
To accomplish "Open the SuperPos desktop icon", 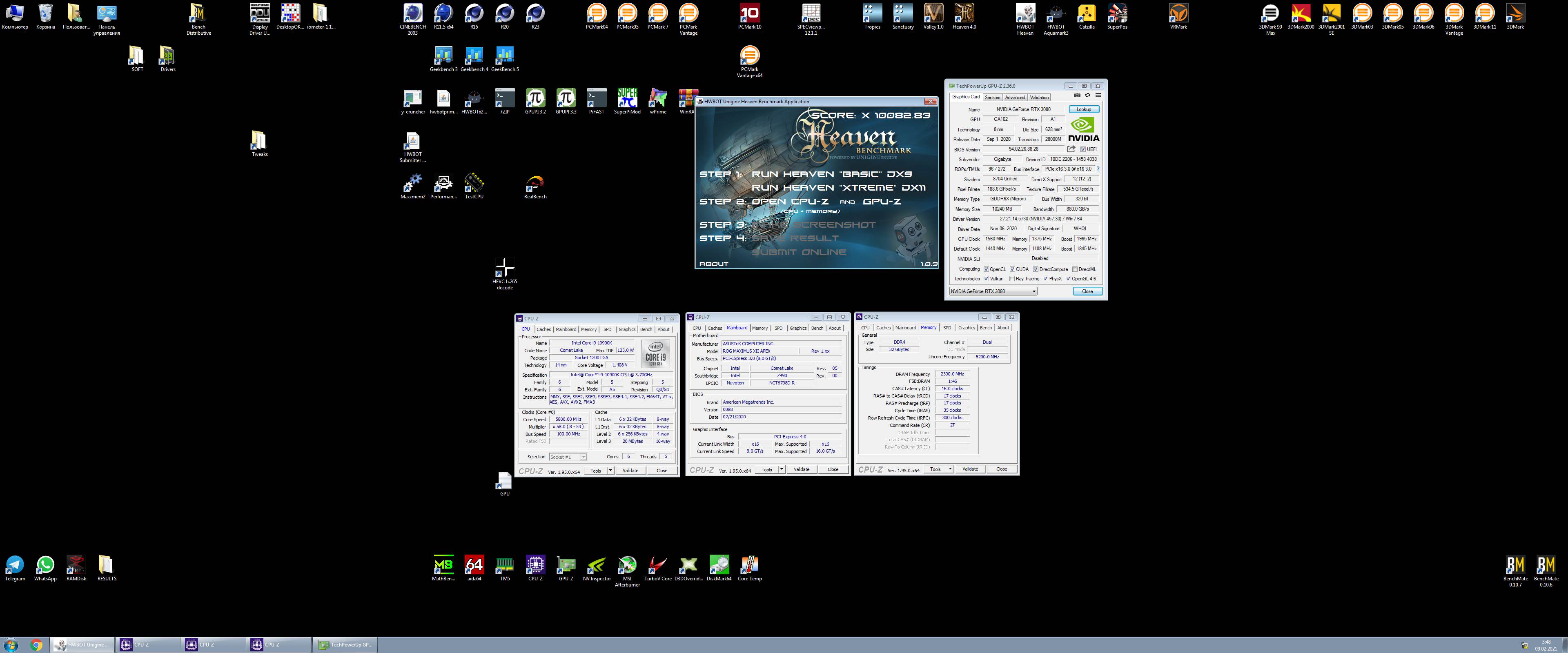I will 1117,16.
